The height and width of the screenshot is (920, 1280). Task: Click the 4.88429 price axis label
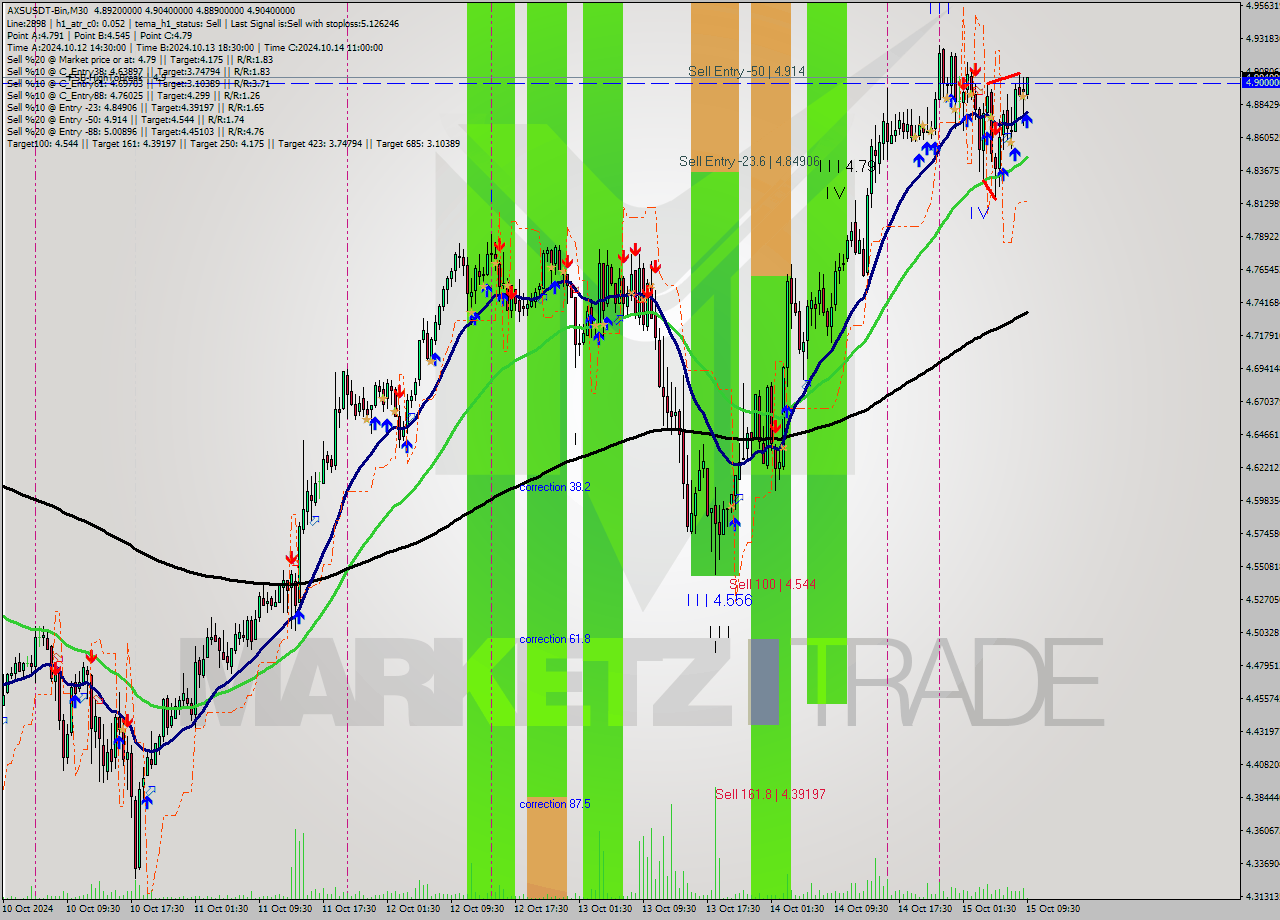(1262, 104)
